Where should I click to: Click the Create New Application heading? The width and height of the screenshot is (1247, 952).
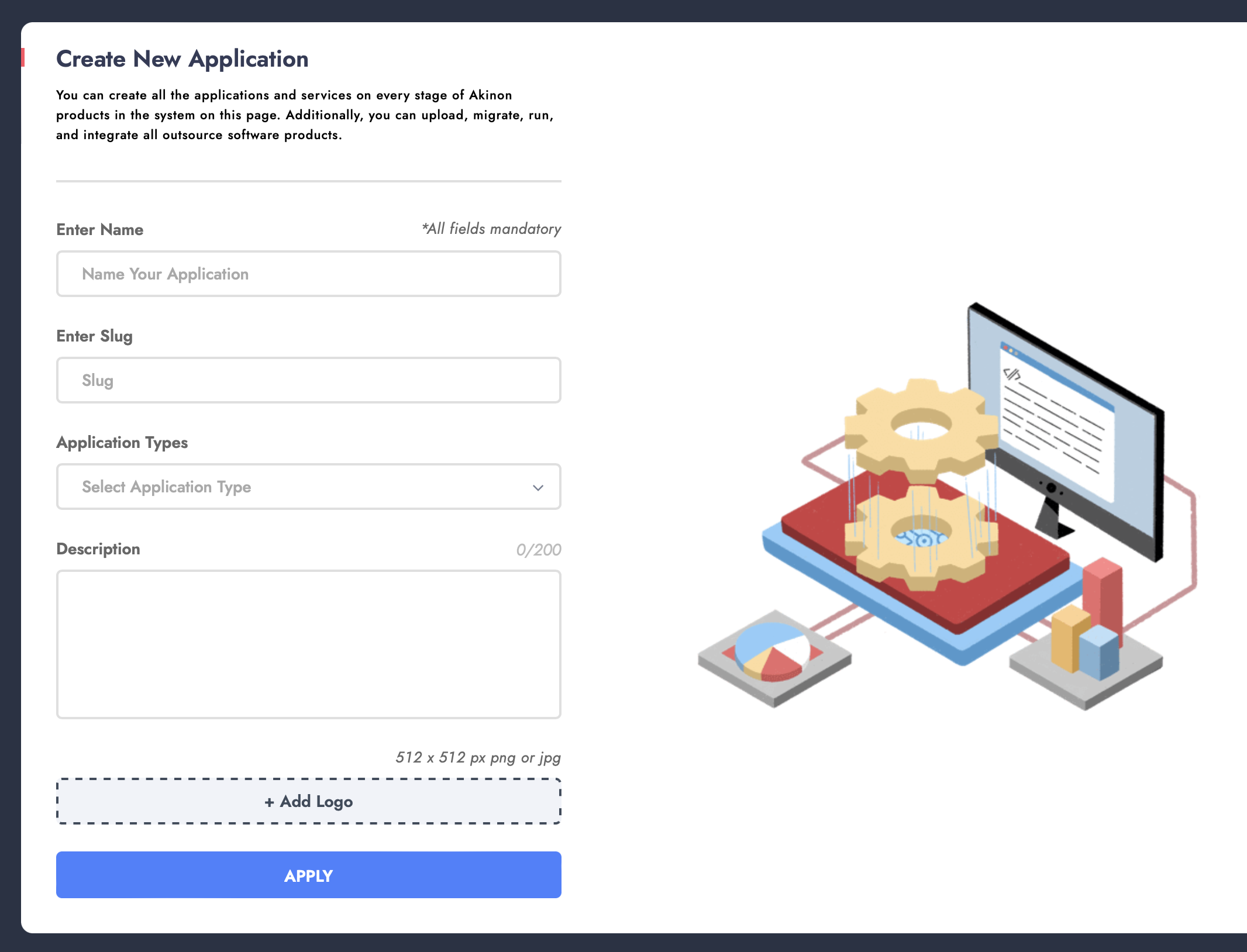click(x=182, y=59)
